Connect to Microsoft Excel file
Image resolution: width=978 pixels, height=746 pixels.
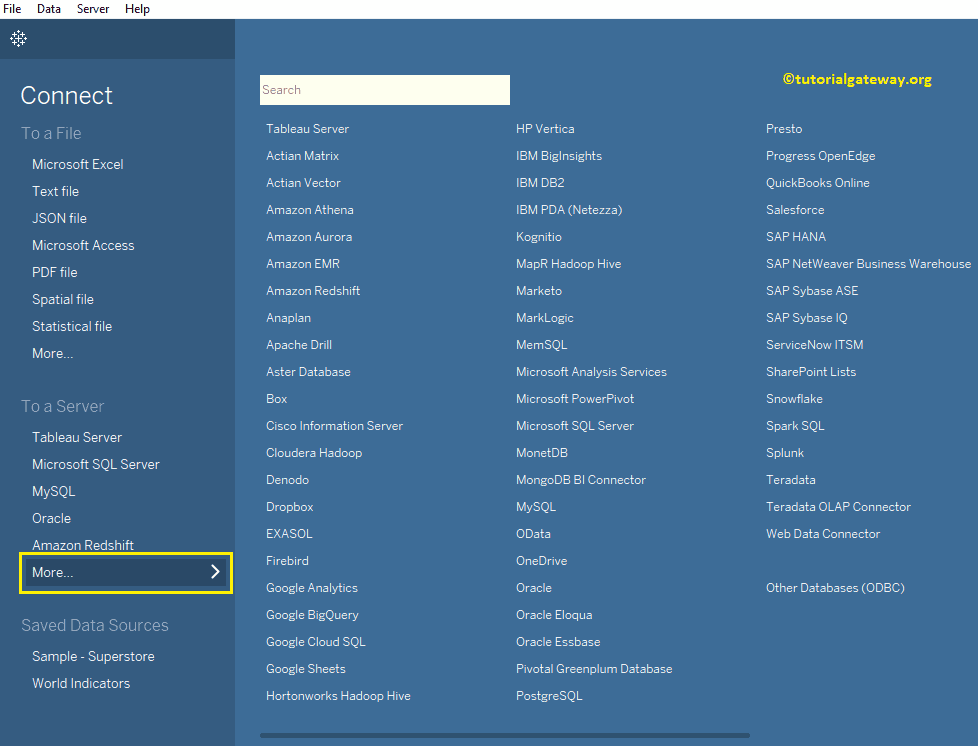78,164
